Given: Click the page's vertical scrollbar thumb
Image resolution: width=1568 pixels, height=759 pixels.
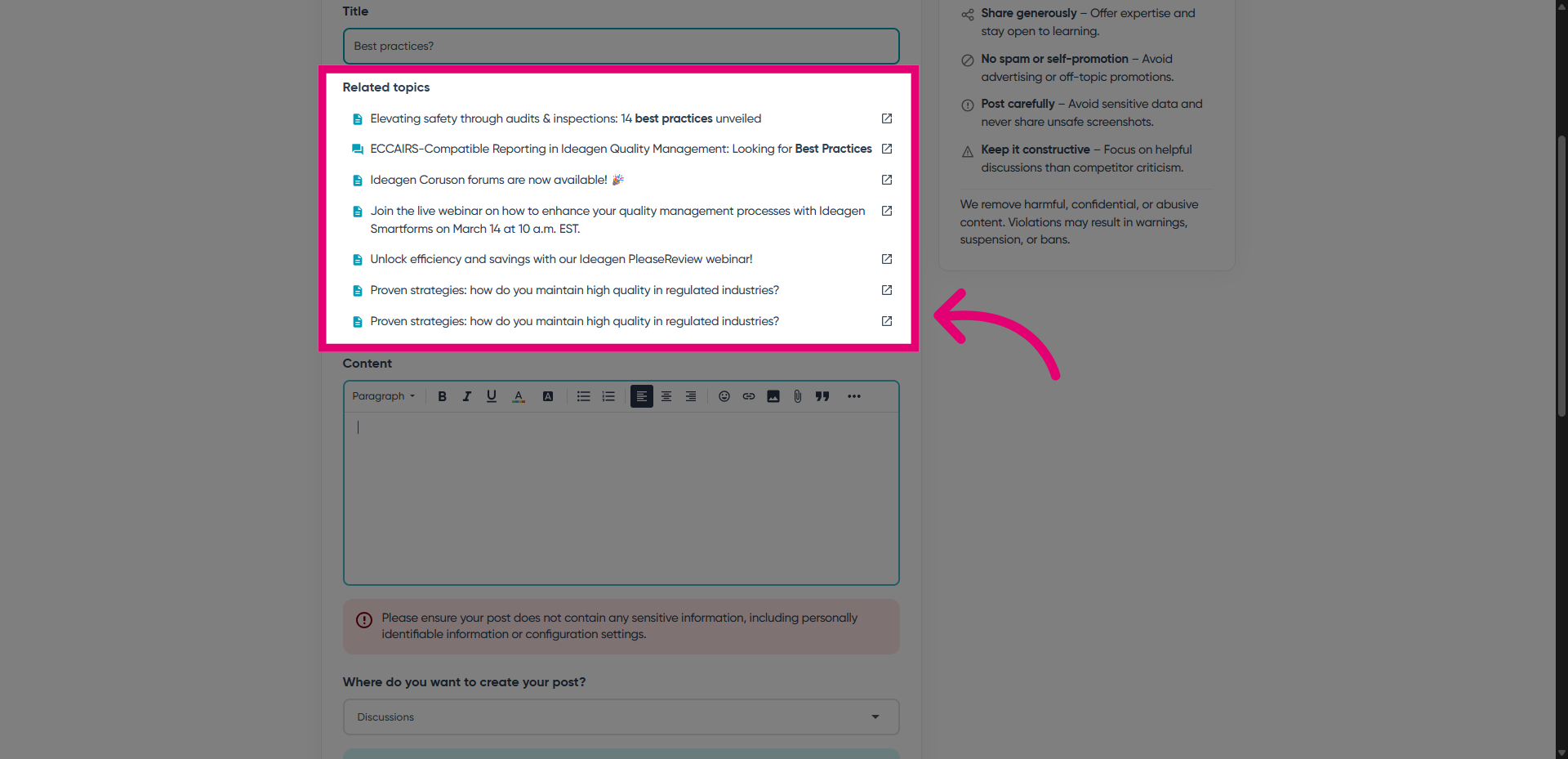Looking at the screenshot, I should coord(1561,276).
